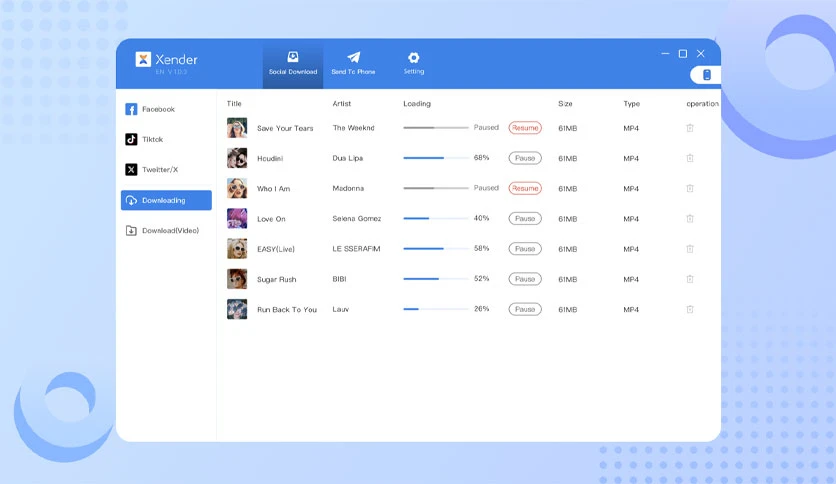Pause the Houdini download
Image resolution: width=836 pixels, height=484 pixels.
tap(525, 158)
